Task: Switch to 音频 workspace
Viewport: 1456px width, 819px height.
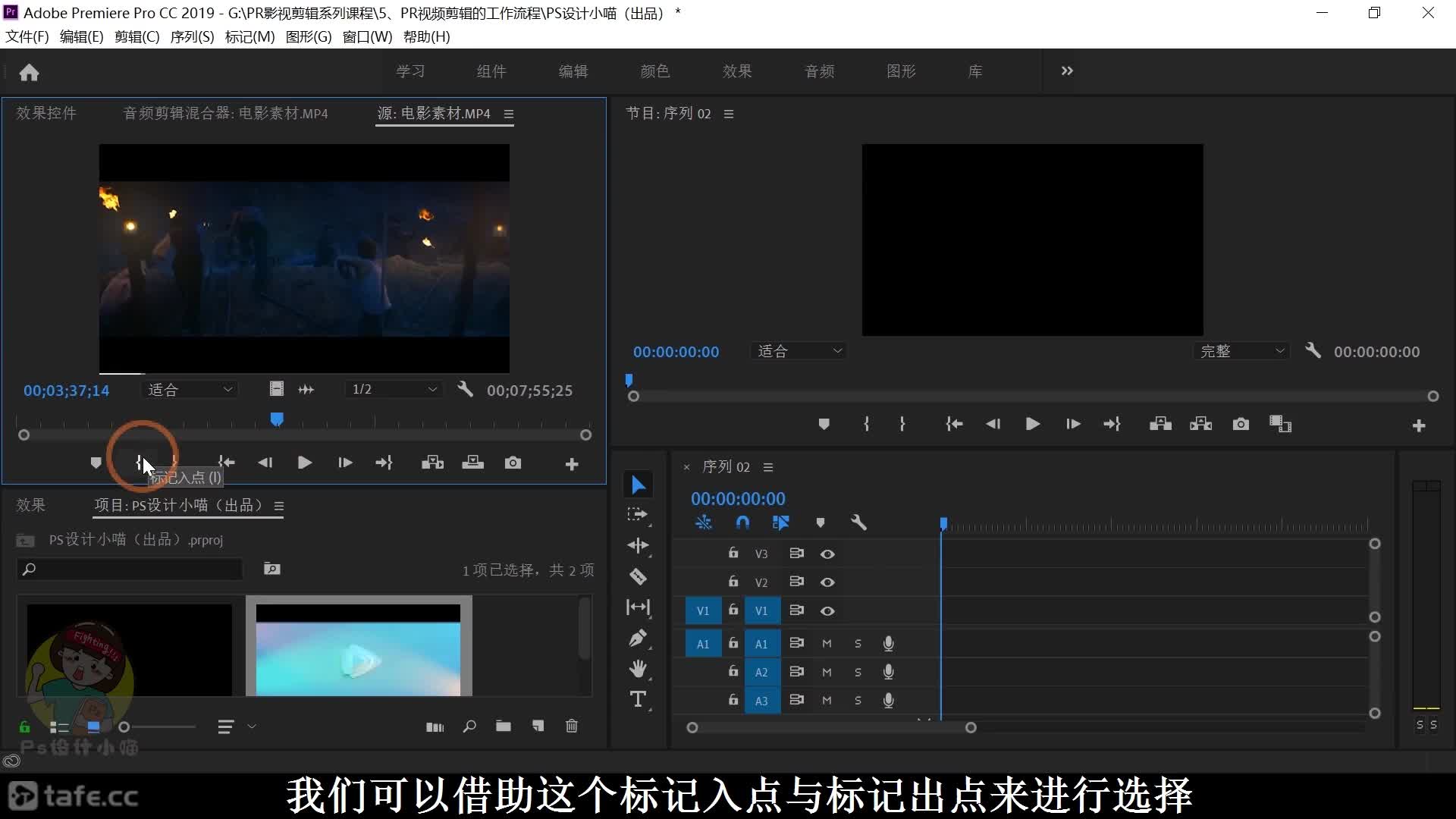Action: (x=820, y=71)
